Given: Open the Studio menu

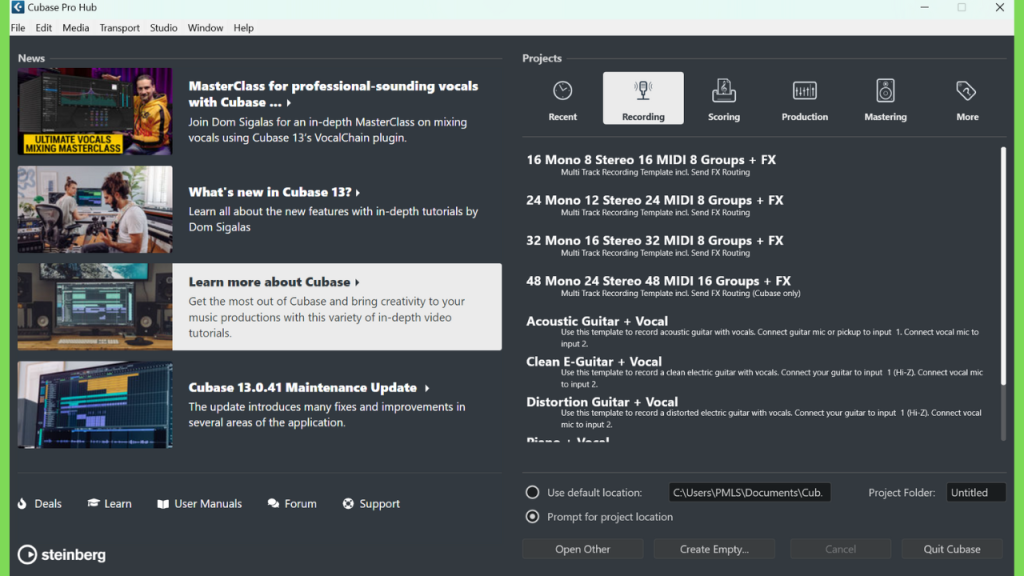Looking at the screenshot, I should pyautogui.click(x=163, y=28).
